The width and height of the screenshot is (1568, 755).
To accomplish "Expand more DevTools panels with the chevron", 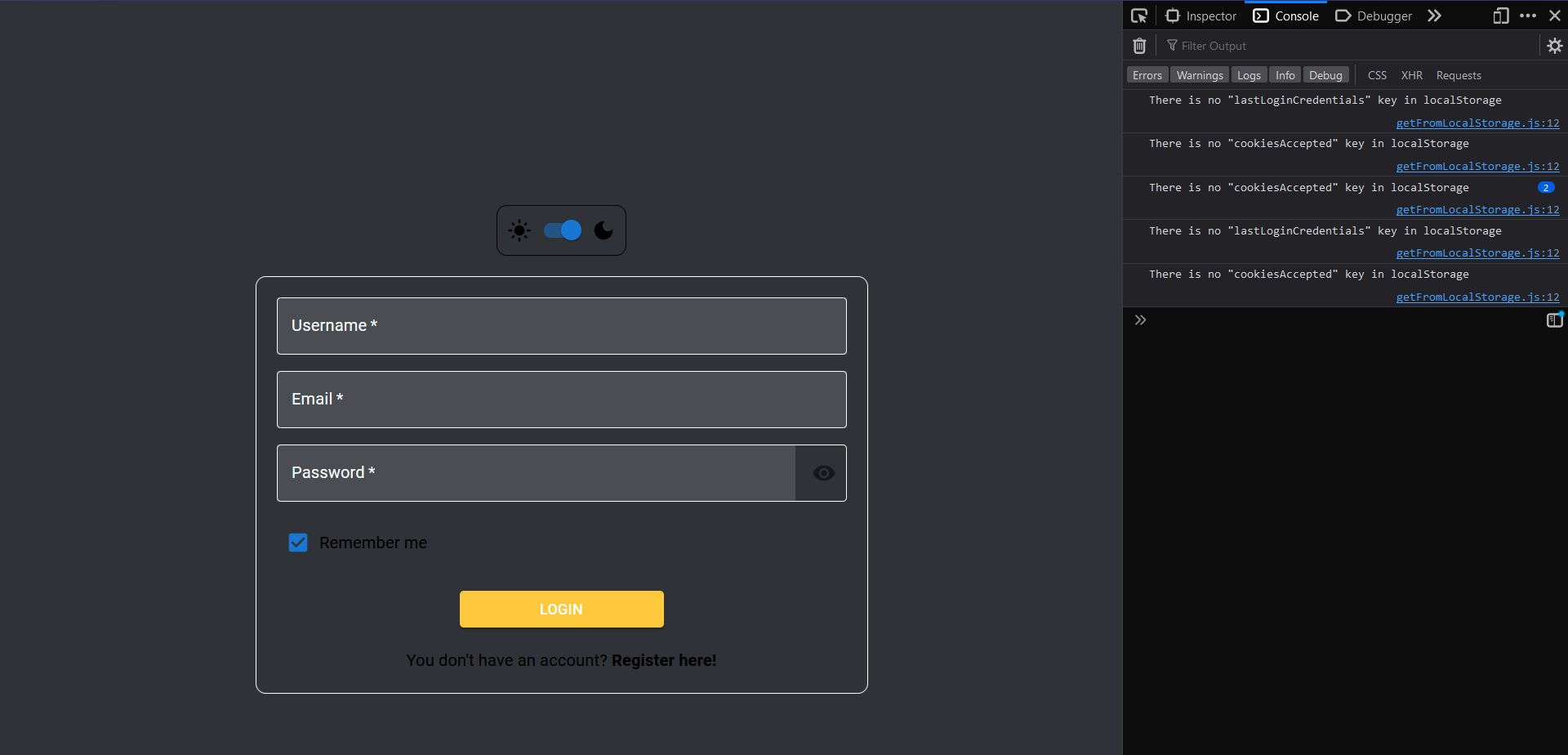I will click(x=1435, y=16).
